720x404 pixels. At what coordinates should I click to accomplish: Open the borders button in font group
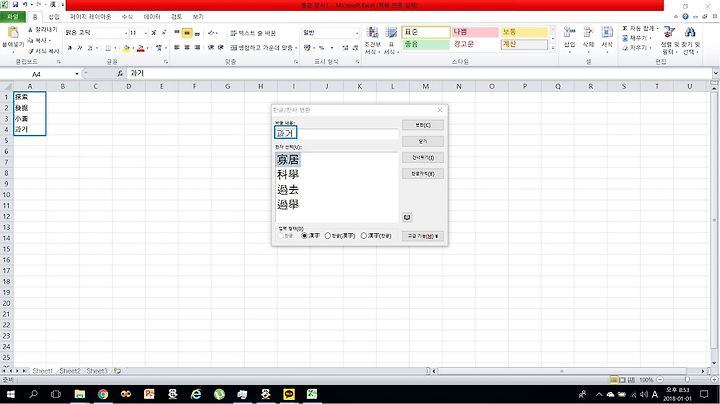[108, 48]
